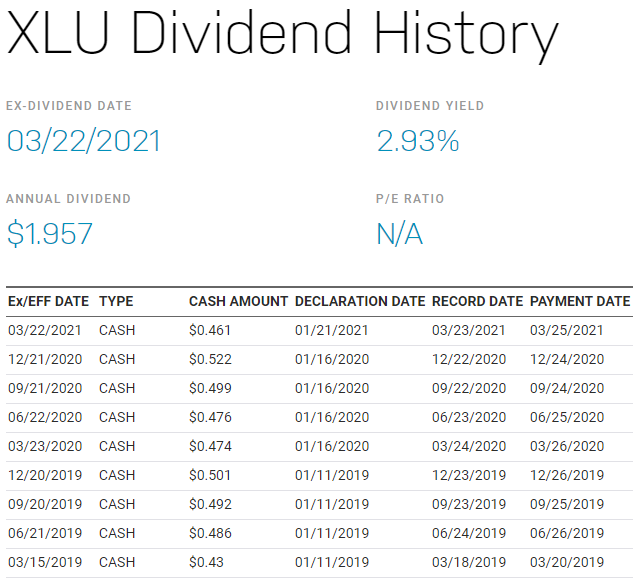Click the dividend yield value 2.93%
Screen dimensions: 635x578
click(418, 141)
